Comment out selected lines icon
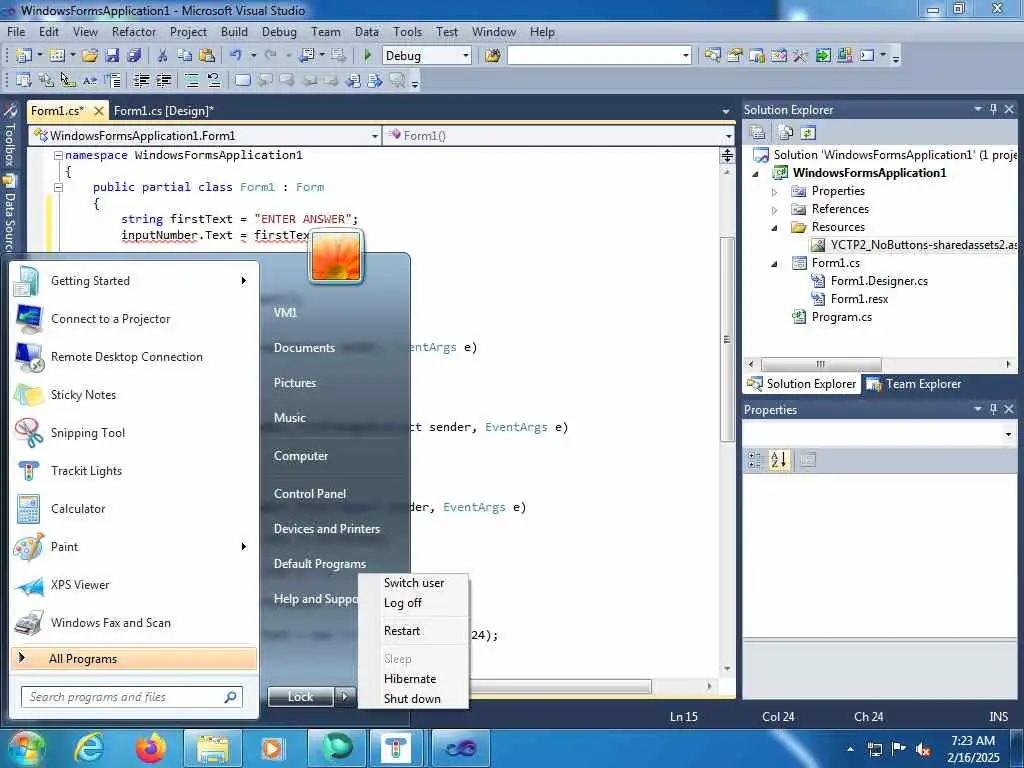 coord(192,80)
